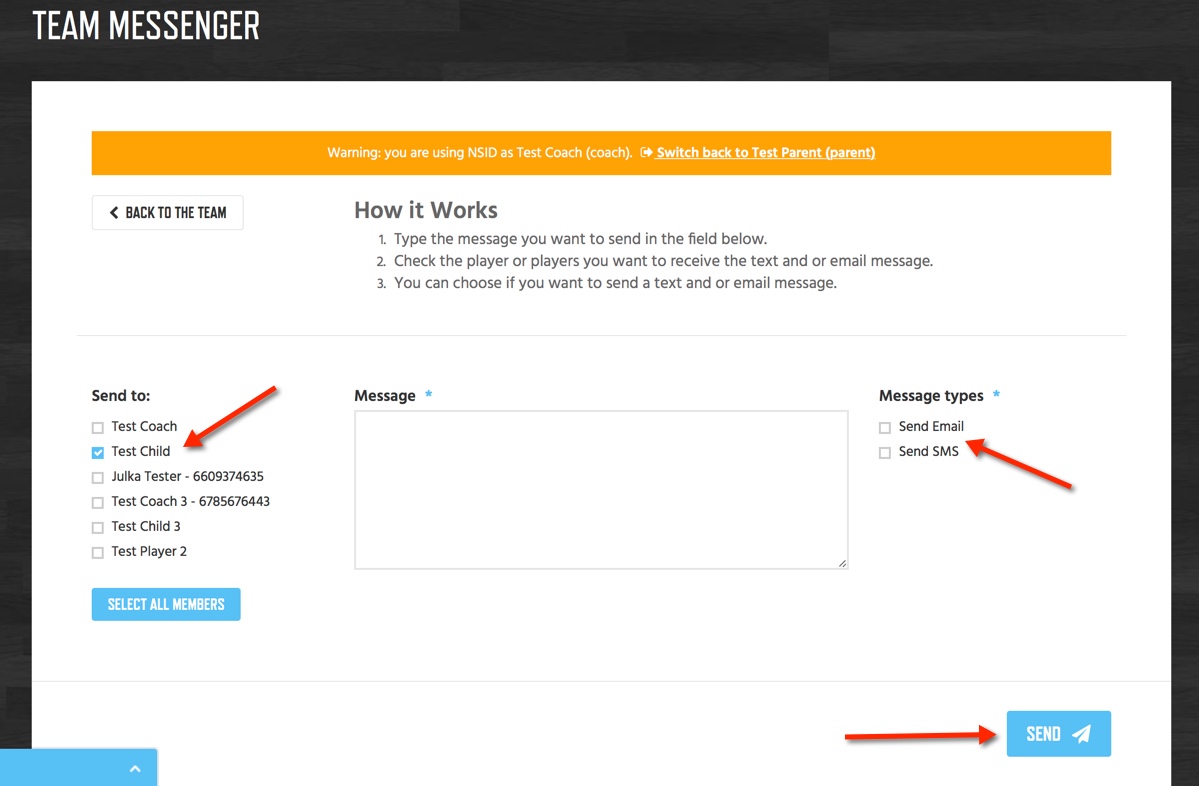Check the Test Coach recipient checkbox
1199x786 pixels.
click(x=98, y=427)
